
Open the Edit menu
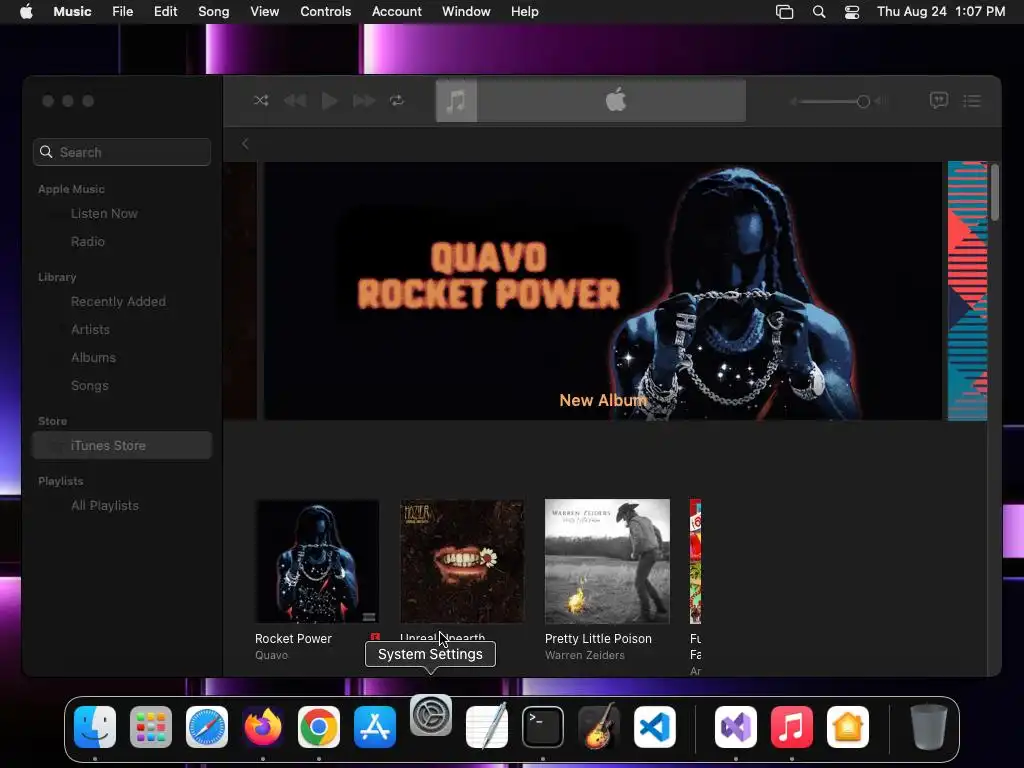[165, 12]
